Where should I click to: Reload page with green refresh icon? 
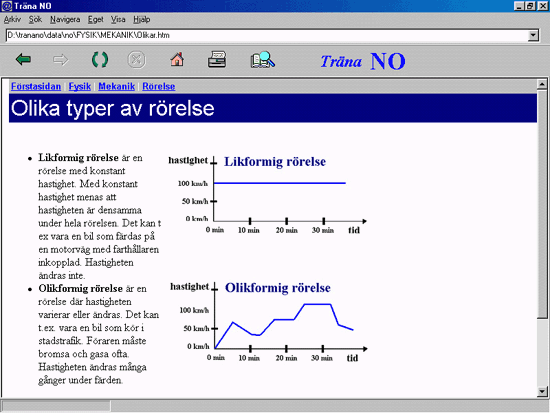(100, 60)
